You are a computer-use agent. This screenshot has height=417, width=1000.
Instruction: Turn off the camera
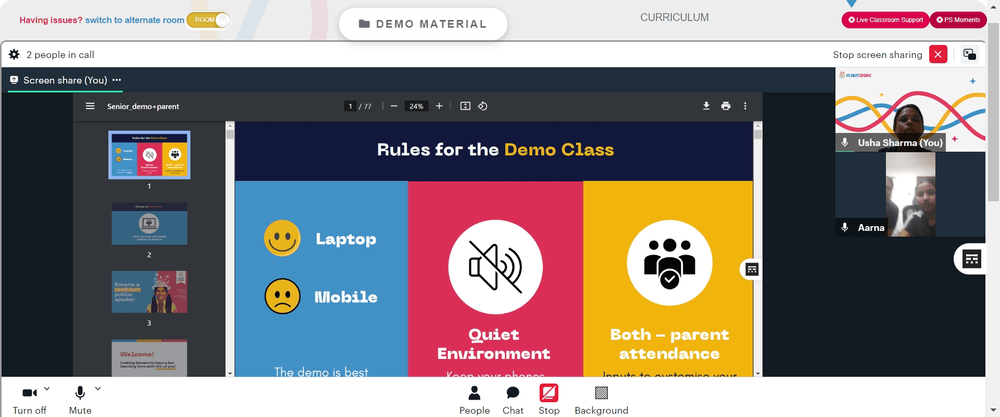click(x=29, y=400)
